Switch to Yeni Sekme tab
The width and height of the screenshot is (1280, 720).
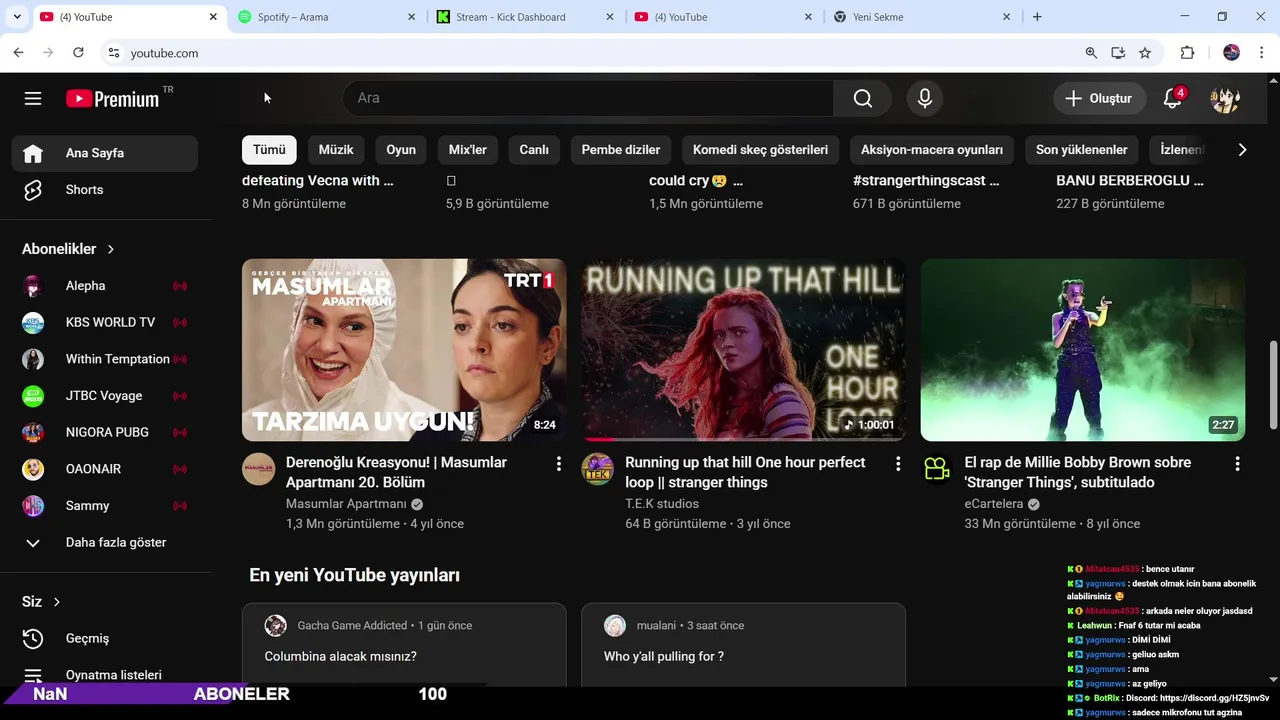pyautogui.click(x=922, y=17)
